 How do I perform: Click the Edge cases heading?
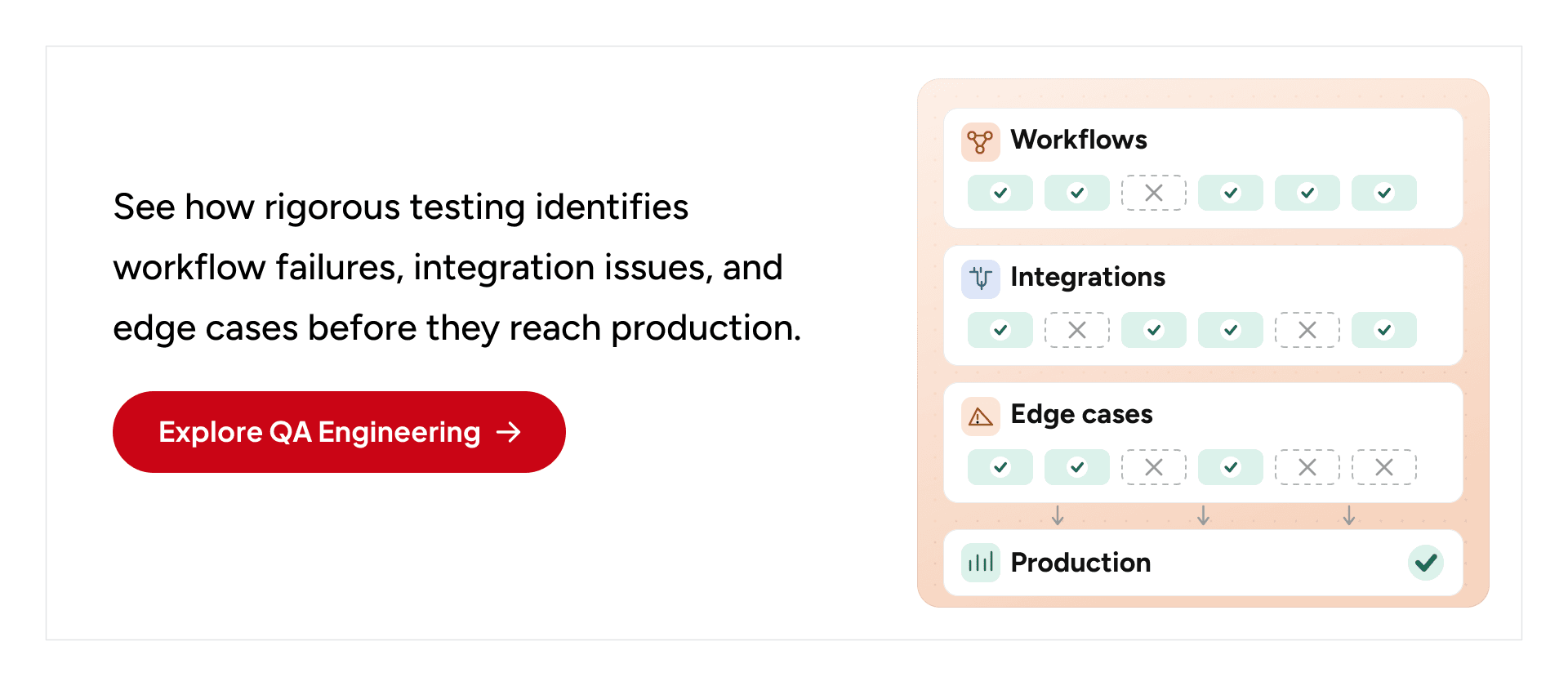click(1081, 414)
